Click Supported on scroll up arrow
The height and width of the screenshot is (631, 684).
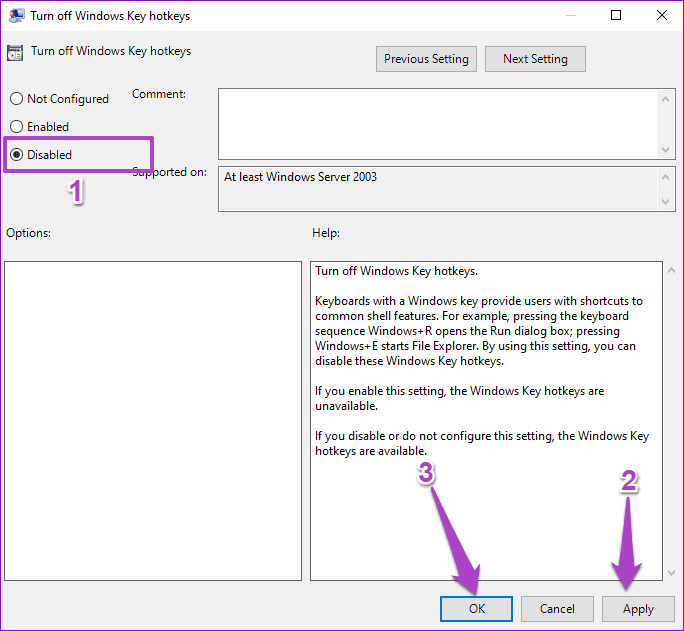pyautogui.click(x=665, y=177)
